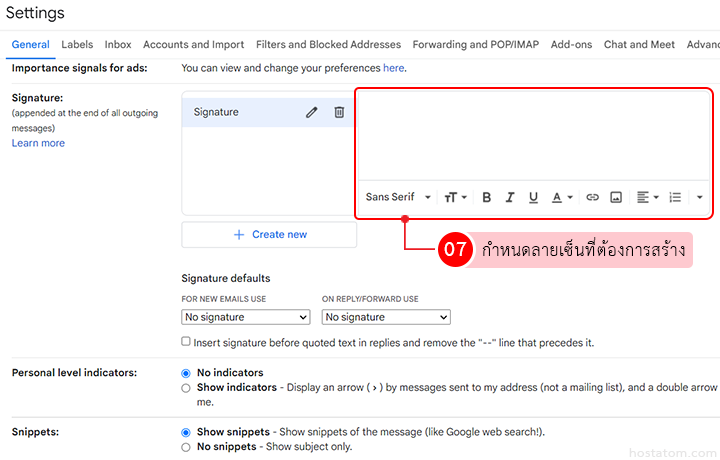The image size is (720, 460).
Task: Open the Learn more link
Action: 38,143
